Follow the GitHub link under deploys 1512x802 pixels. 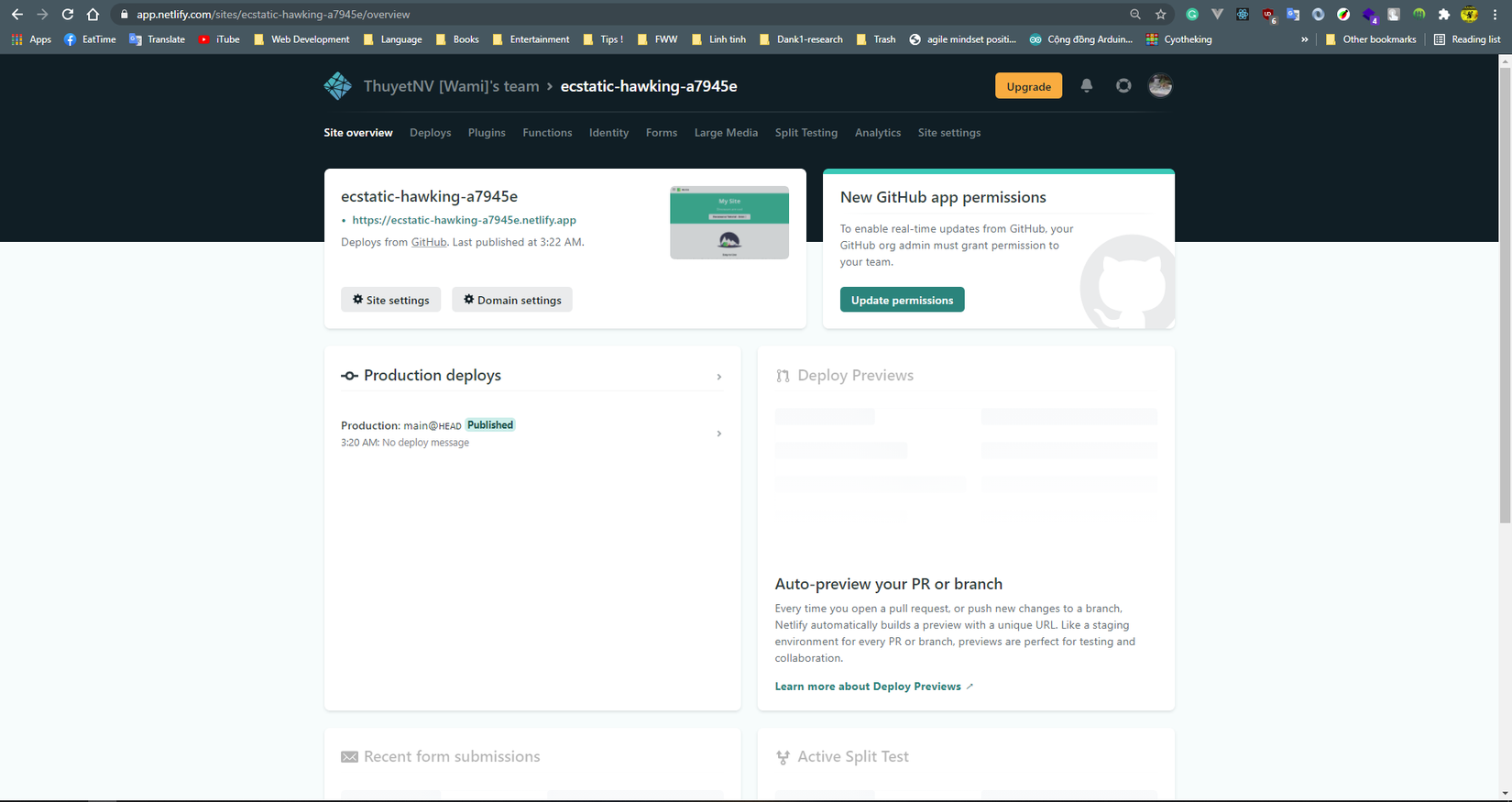(429, 242)
